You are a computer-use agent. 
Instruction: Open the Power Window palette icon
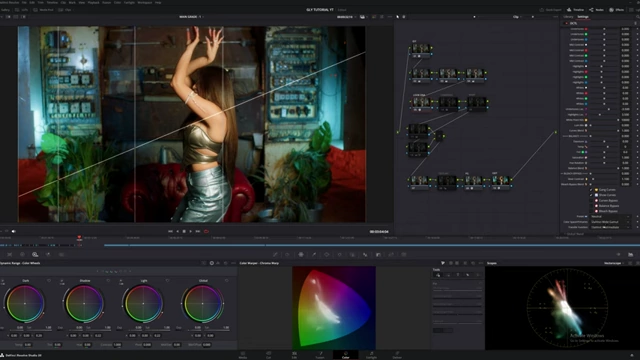coord(327,254)
